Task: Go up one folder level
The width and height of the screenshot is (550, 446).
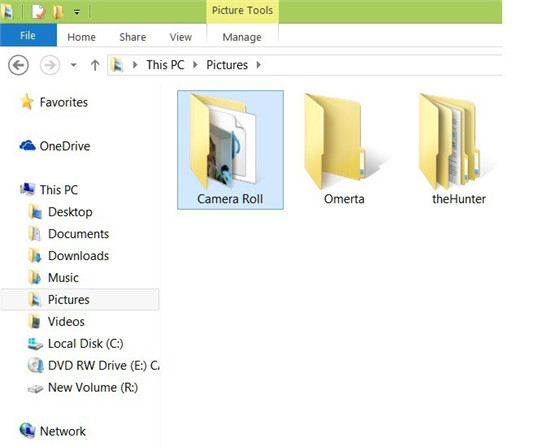Action: [95, 65]
